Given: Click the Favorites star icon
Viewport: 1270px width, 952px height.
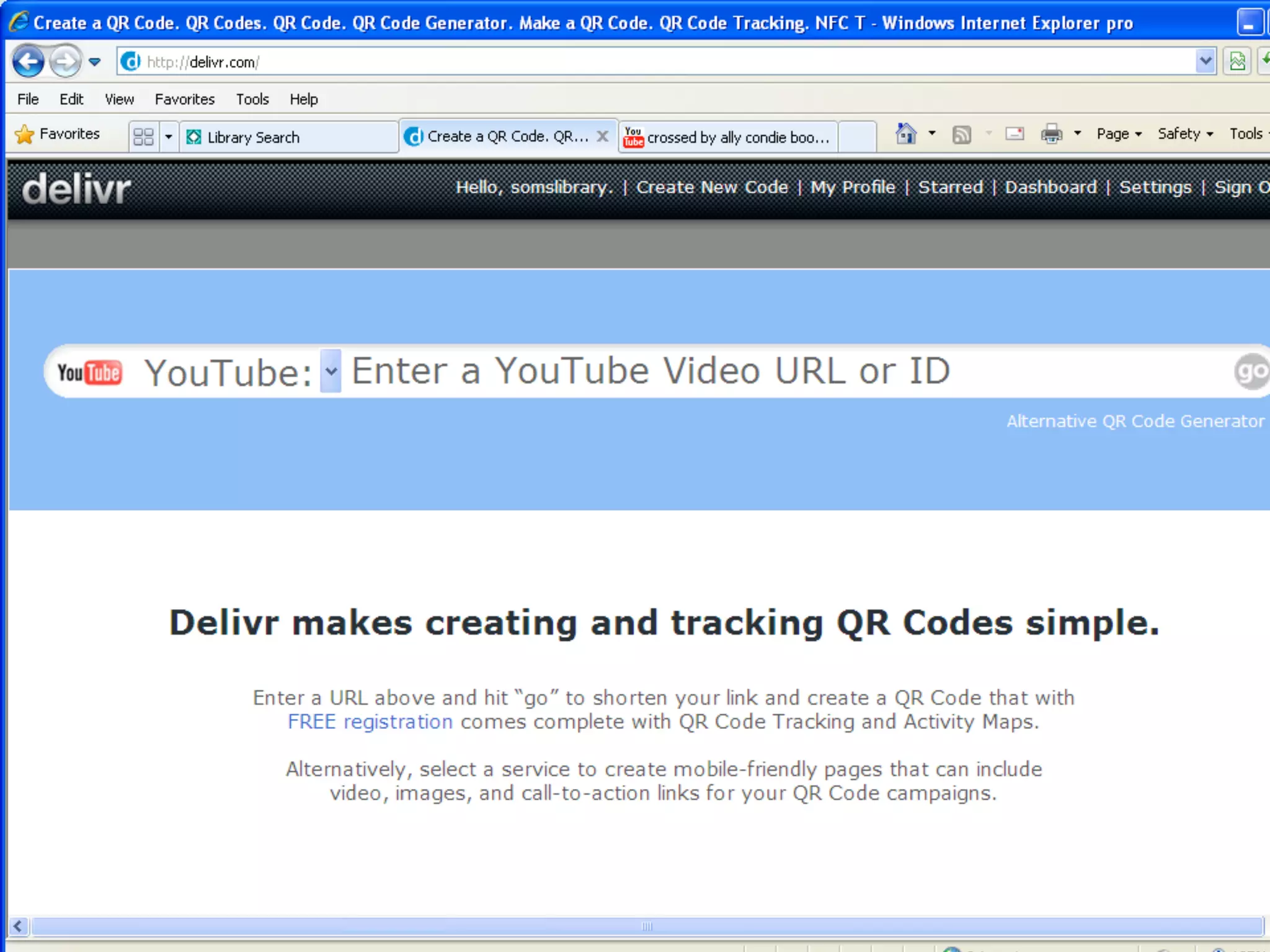Looking at the screenshot, I should pyautogui.click(x=25, y=134).
